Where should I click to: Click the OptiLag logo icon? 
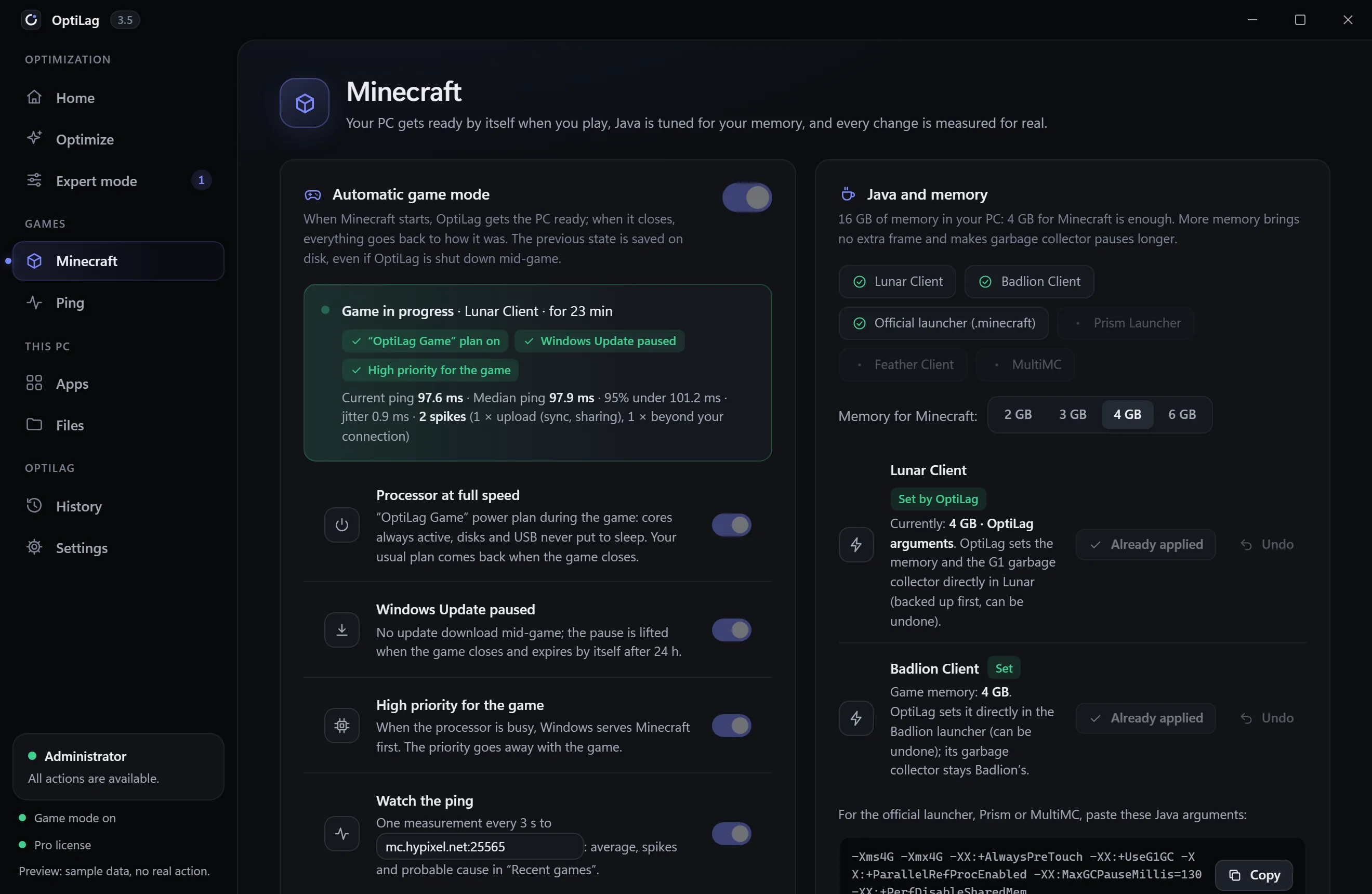31,20
